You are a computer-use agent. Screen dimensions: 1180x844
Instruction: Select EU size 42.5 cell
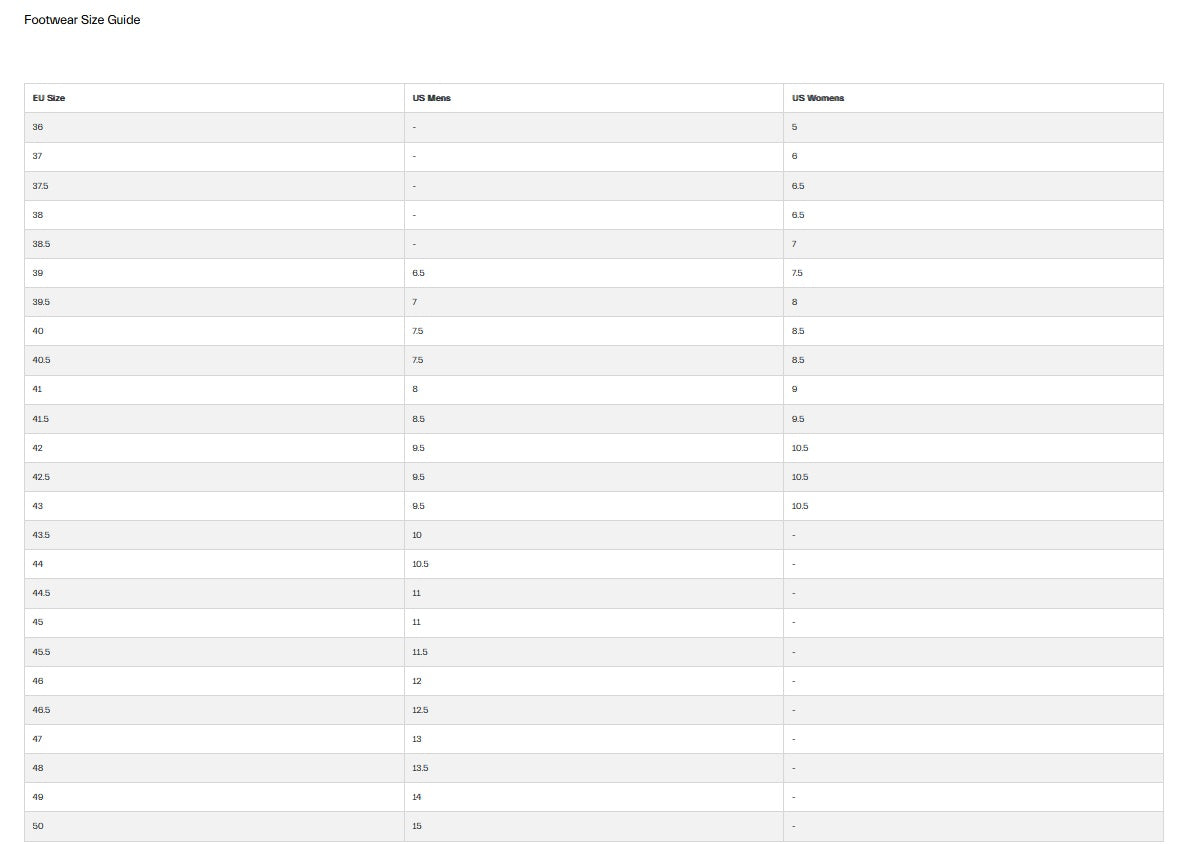[x=214, y=477]
